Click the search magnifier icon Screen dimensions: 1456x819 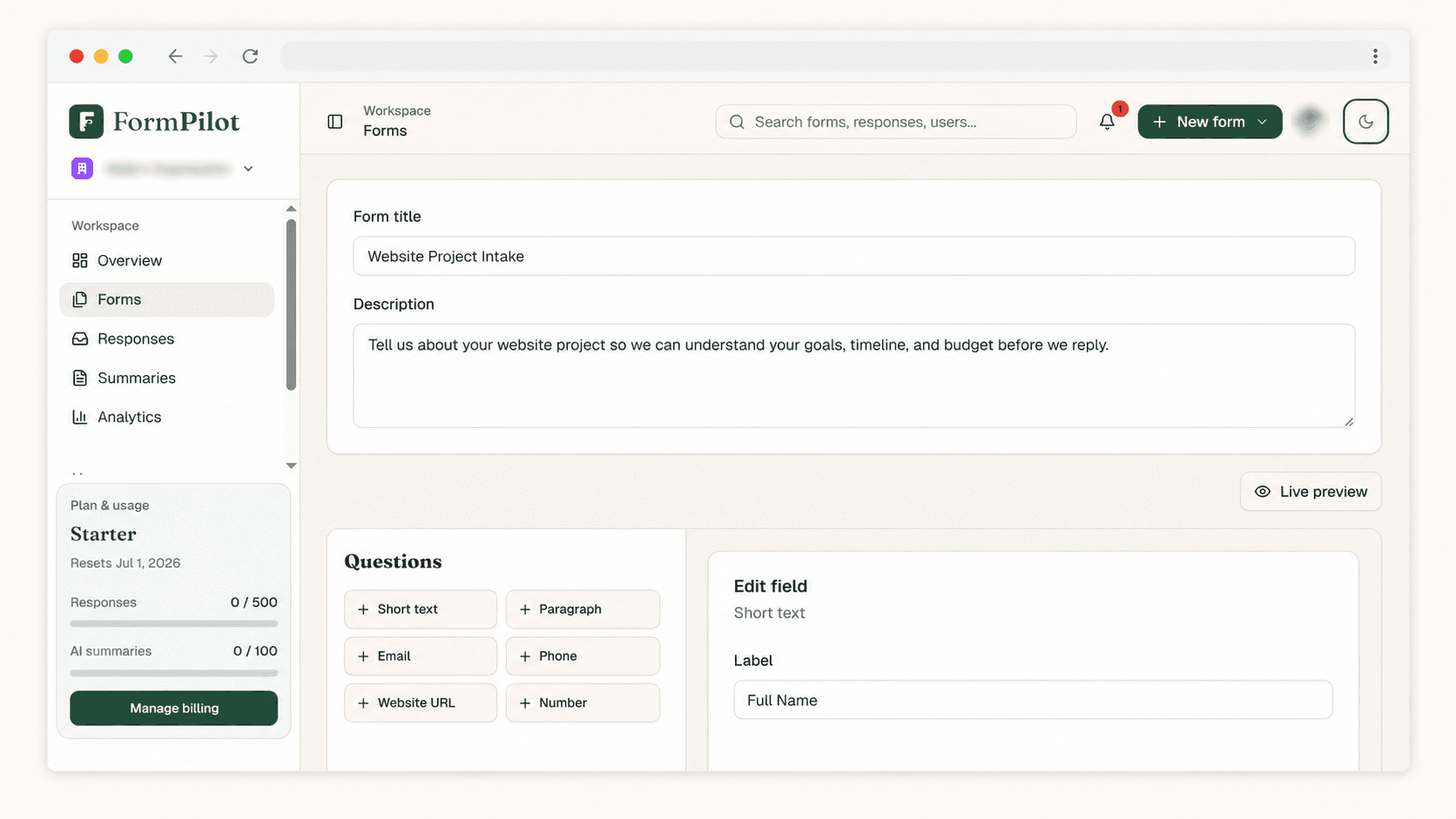[737, 122]
